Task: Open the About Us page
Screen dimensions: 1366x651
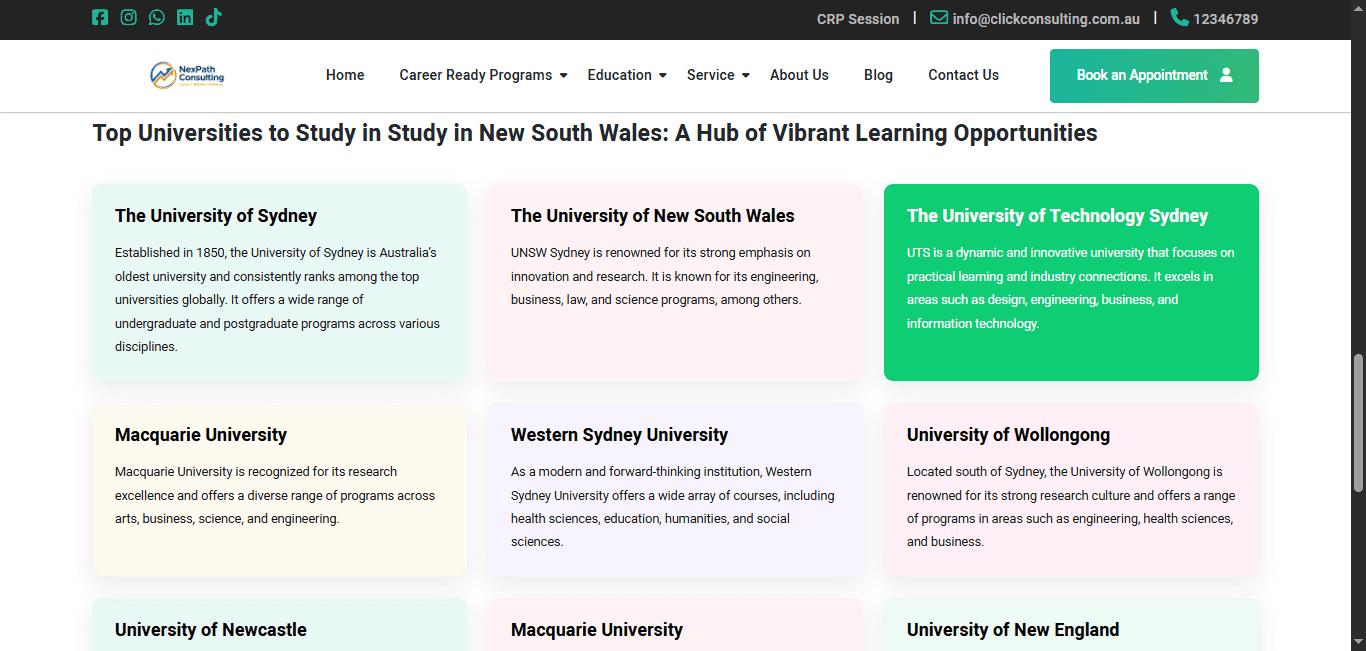Action: [x=799, y=75]
